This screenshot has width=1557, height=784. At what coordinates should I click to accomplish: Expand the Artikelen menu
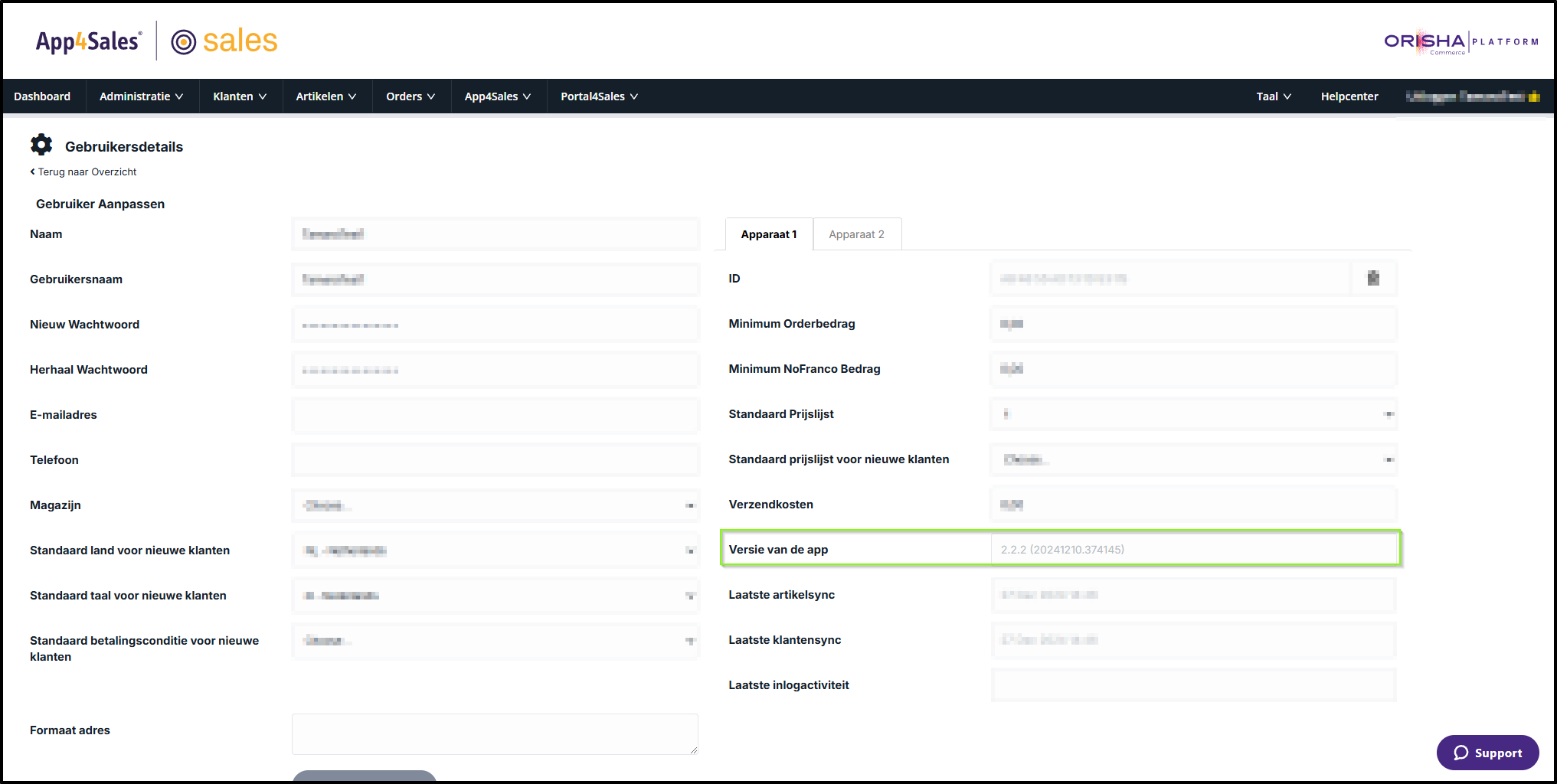326,96
